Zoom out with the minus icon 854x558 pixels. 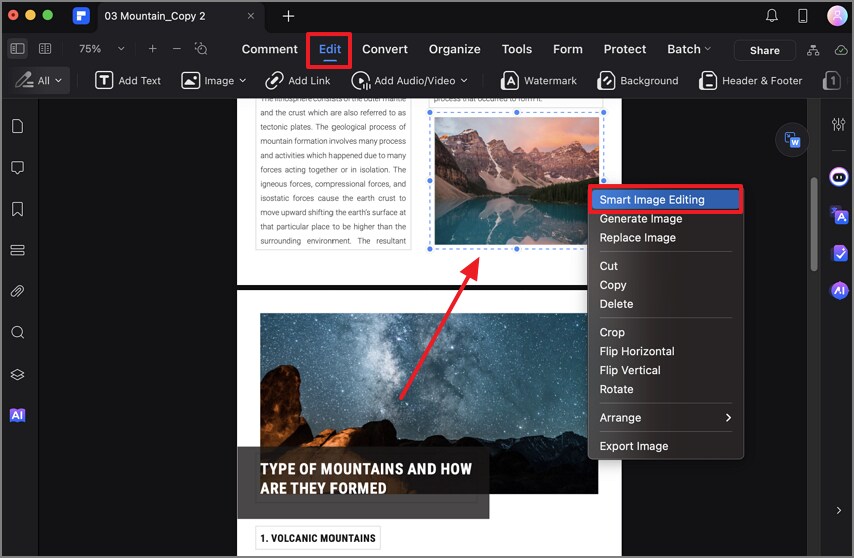177,49
